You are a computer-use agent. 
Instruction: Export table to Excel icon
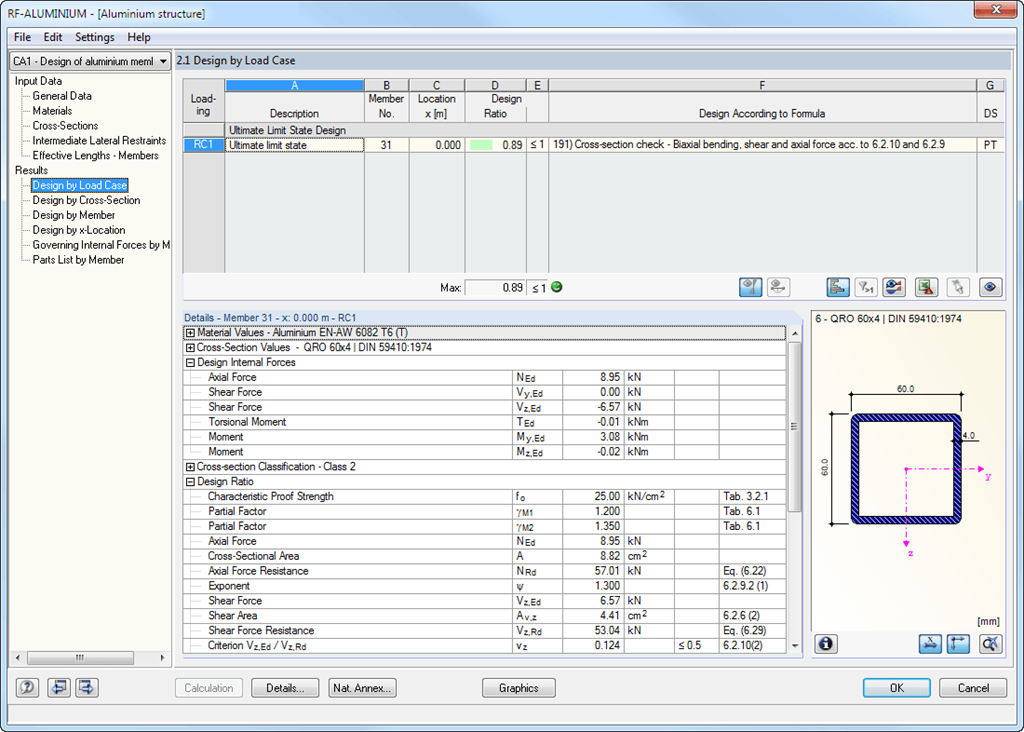926,287
